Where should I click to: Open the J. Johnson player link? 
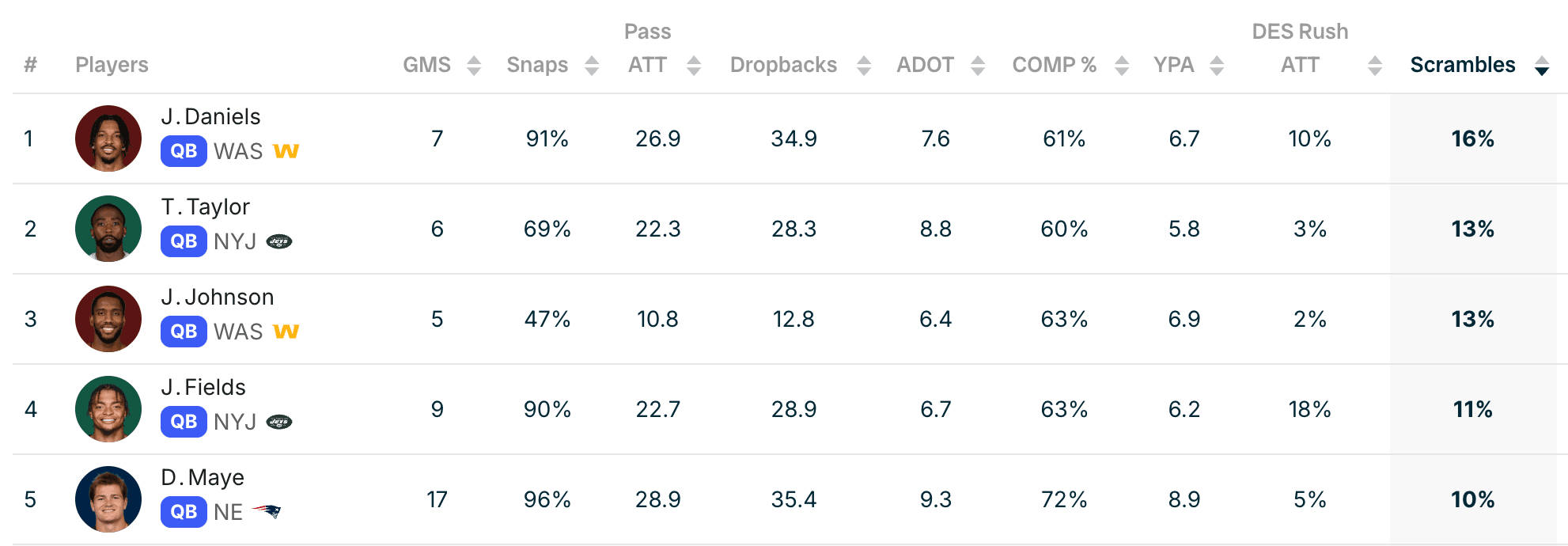tap(218, 297)
